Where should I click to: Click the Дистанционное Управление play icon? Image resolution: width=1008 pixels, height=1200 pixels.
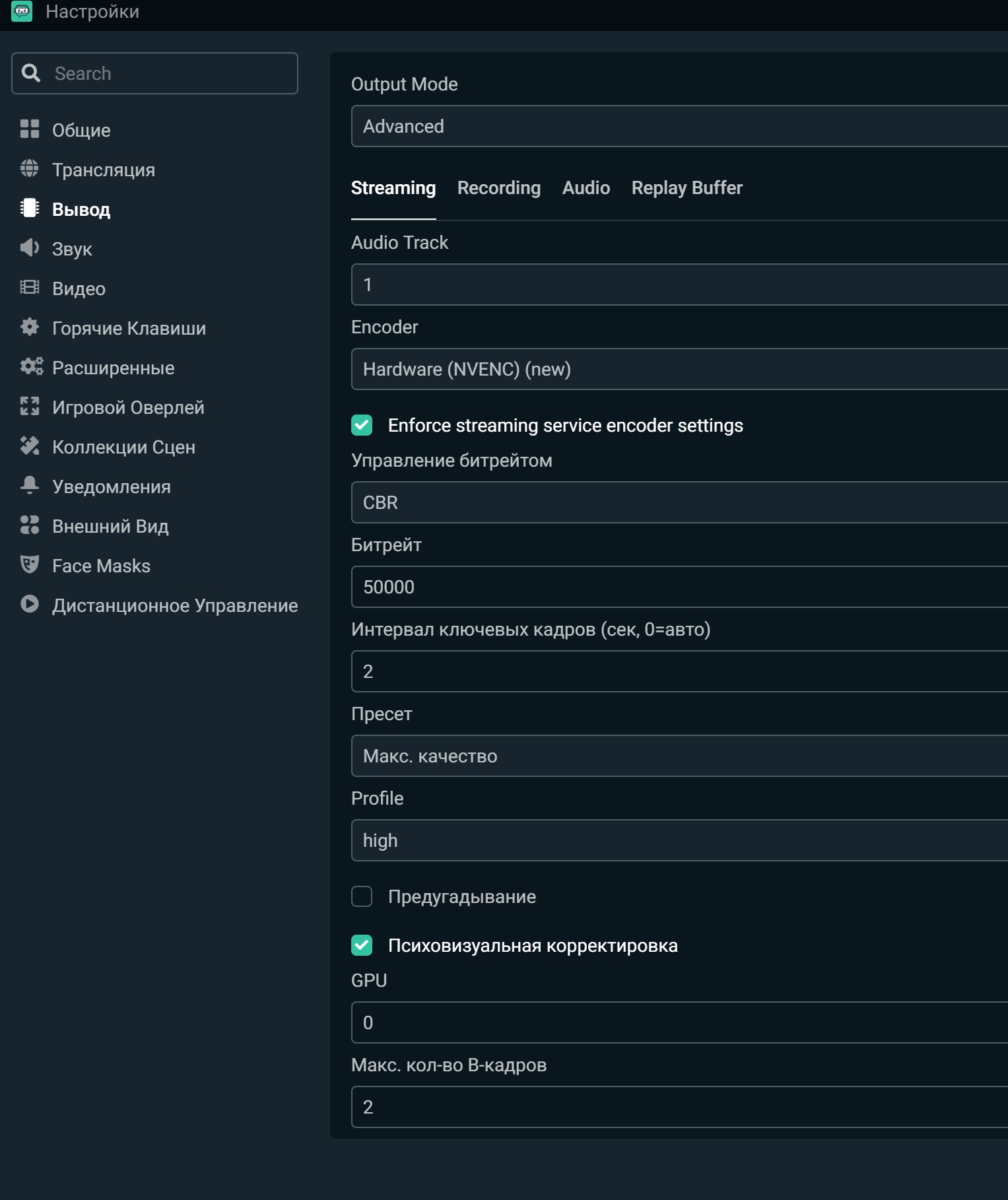[30, 605]
